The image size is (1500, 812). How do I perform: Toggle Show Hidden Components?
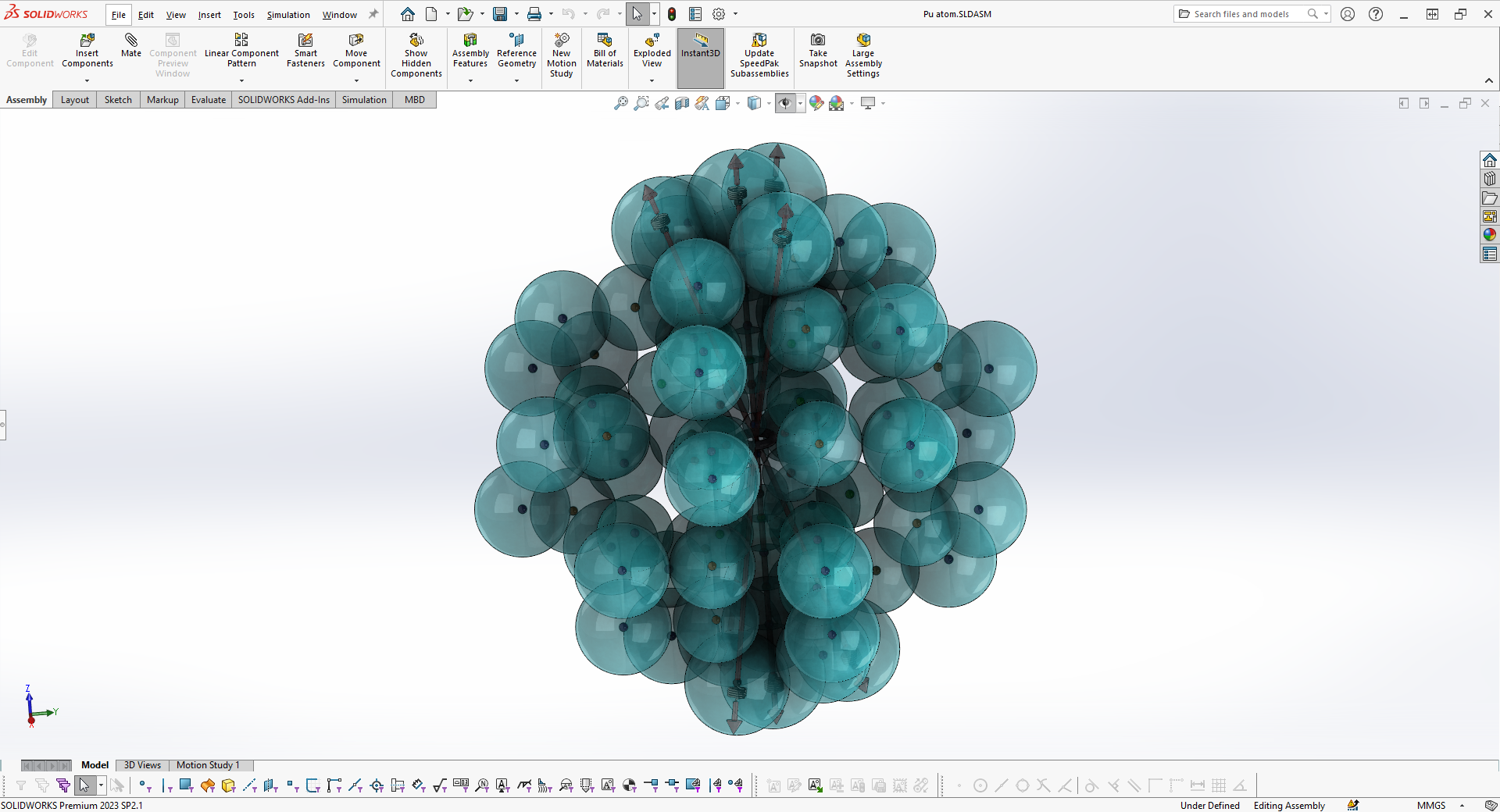416,55
